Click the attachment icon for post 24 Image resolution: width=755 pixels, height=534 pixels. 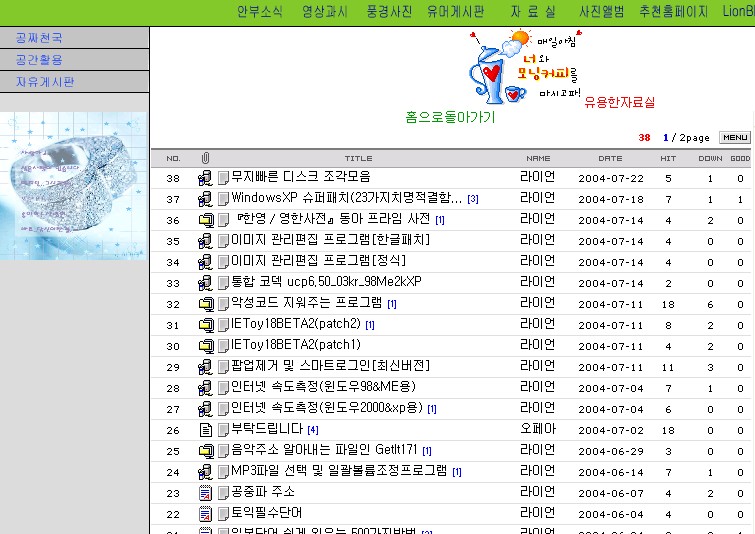205,471
